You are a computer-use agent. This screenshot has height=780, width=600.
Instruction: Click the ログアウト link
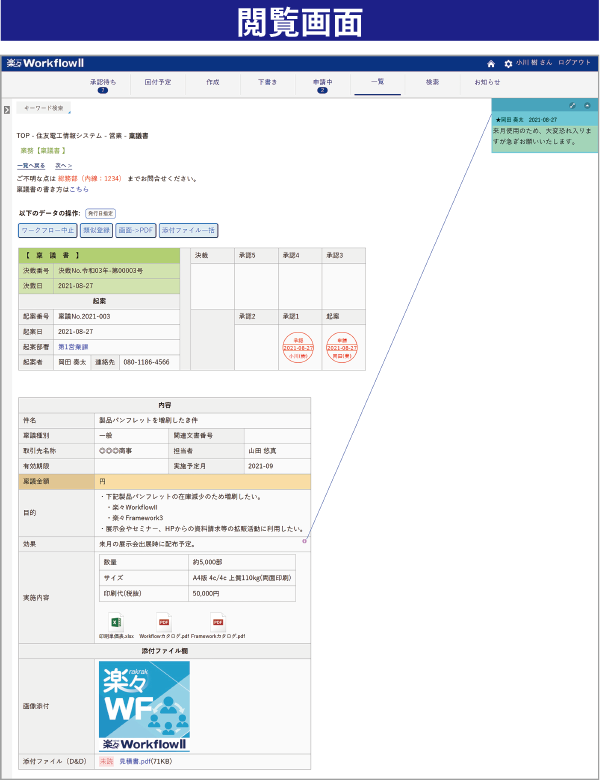pyautogui.click(x=575, y=63)
